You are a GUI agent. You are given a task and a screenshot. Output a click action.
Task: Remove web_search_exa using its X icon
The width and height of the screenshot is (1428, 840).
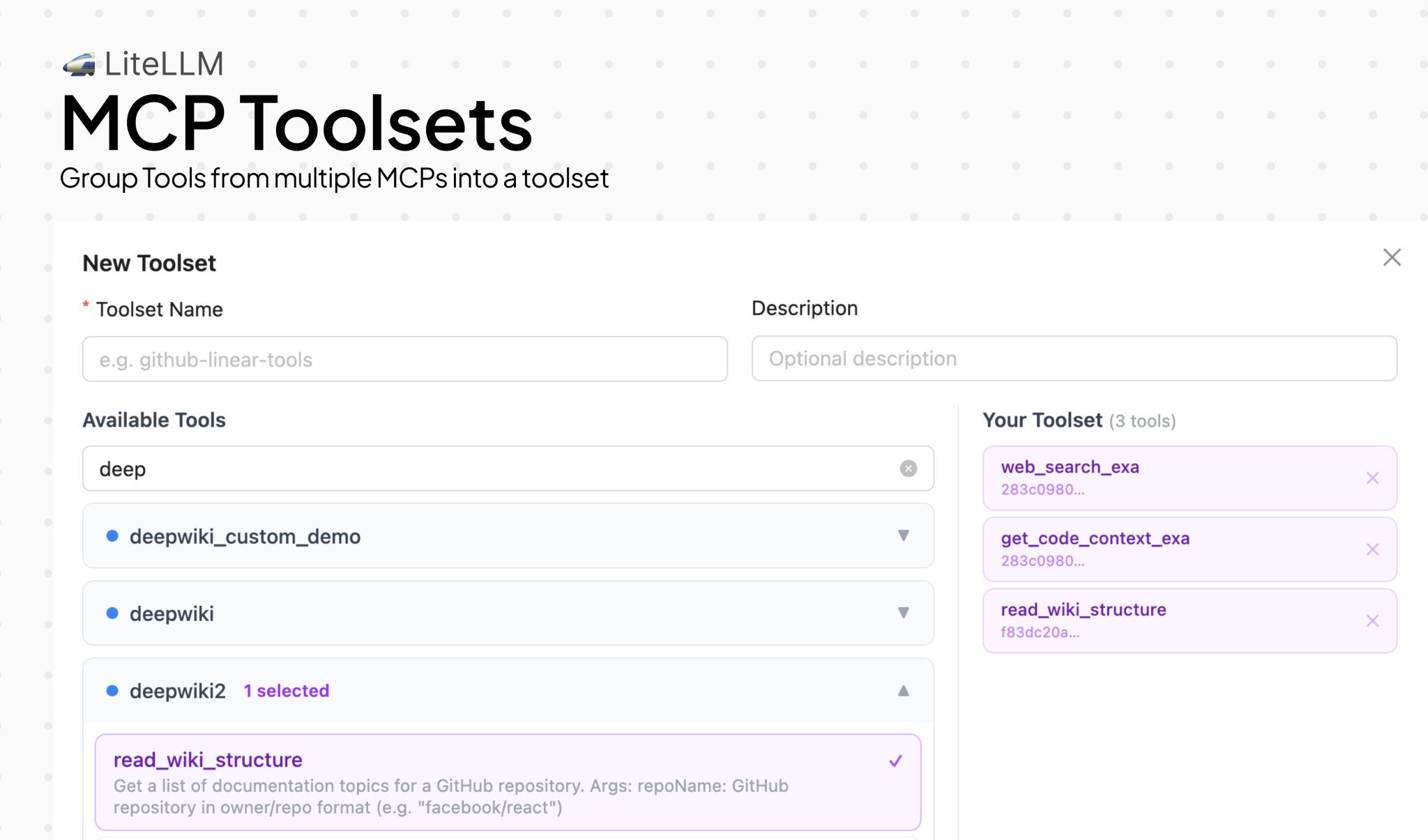click(x=1372, y=478)
